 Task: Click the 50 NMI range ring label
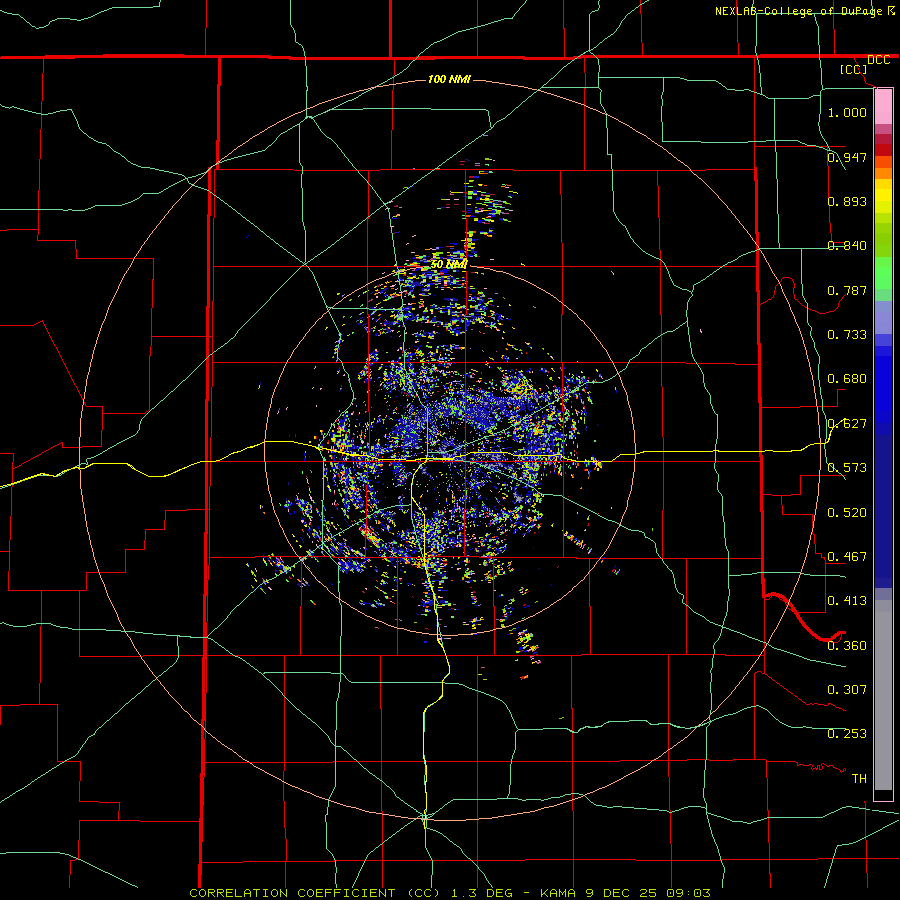click(x=449, y=265)
